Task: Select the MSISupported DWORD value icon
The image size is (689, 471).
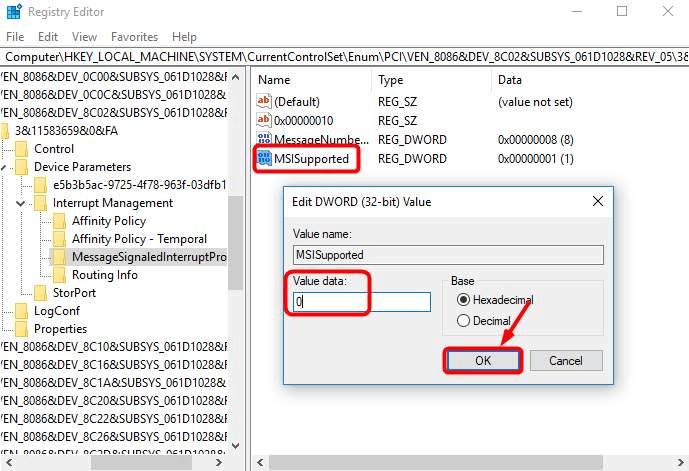Action: (x=264, y=158)
